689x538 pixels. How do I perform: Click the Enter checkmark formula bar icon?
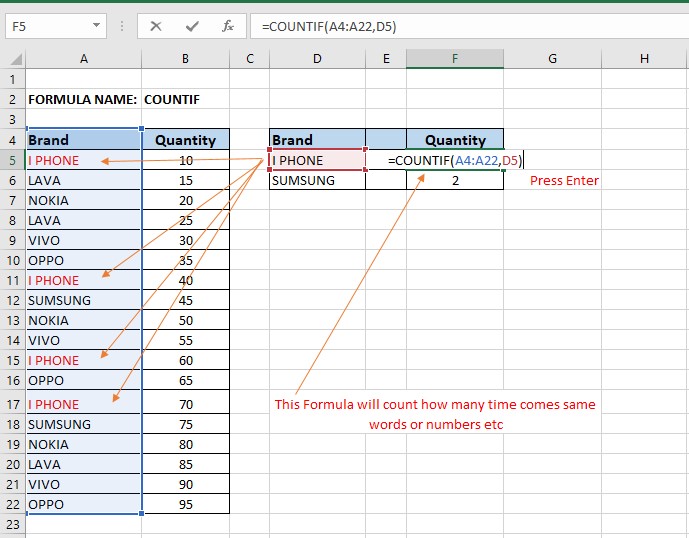[x=192, y=26]
